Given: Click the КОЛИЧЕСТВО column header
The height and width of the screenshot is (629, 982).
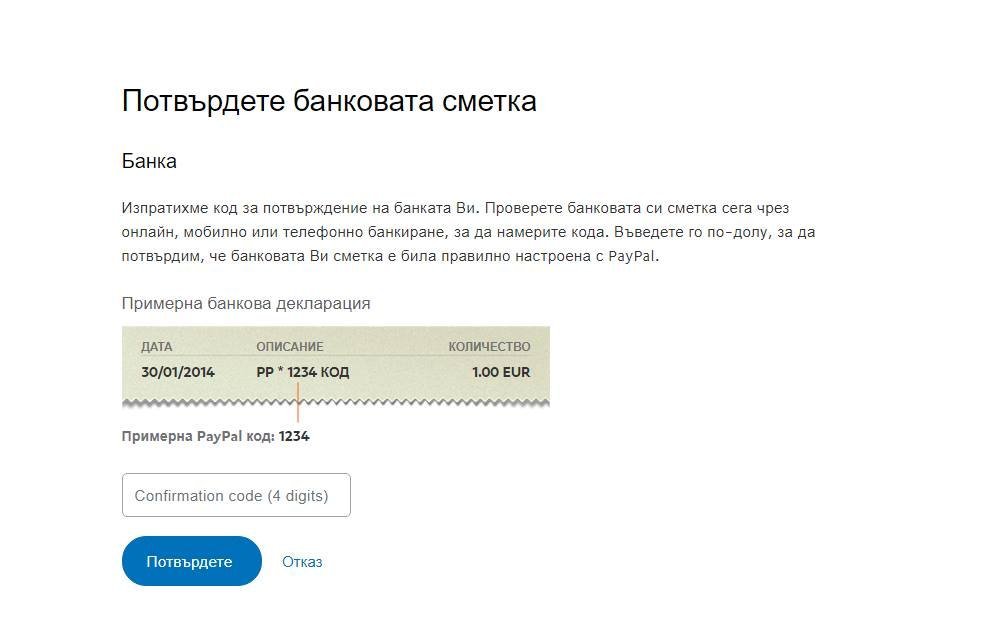Looking at the screenshot, I should (489, 347).
